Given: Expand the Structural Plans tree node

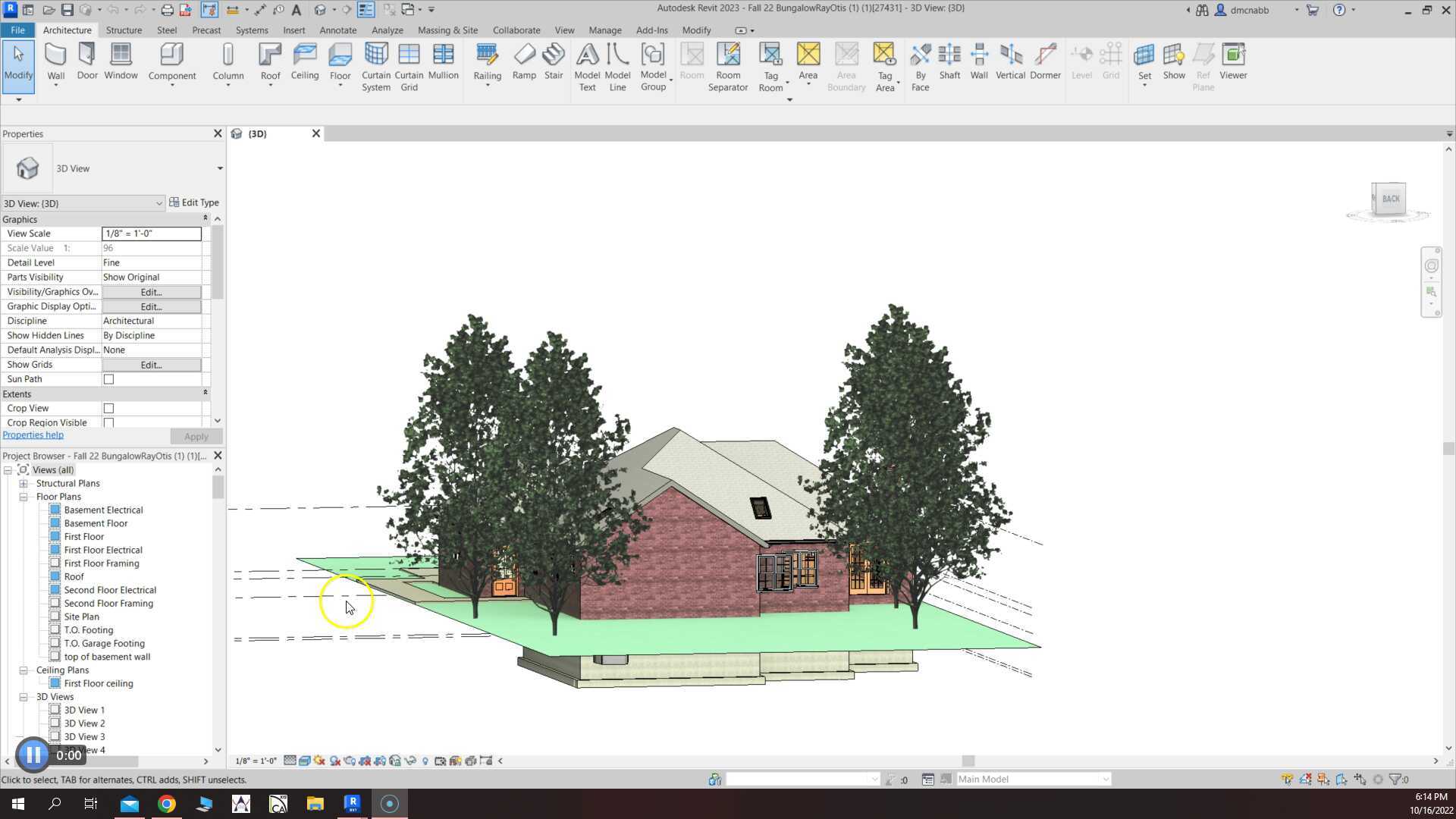Looking at the screenshot, I should [24, 483].
